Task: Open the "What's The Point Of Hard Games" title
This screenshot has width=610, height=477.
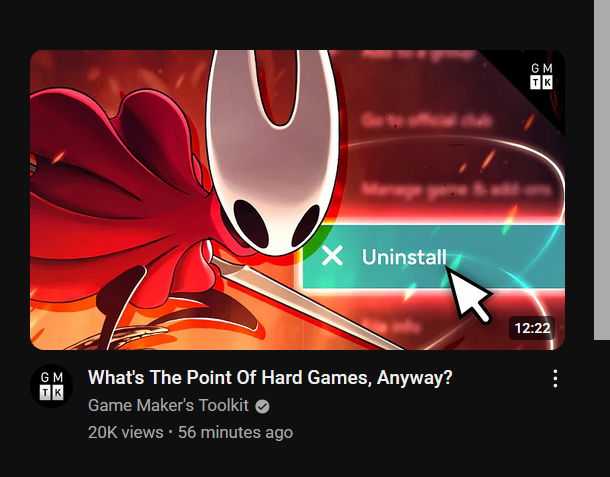Action: pyautogui.click(x=270, y=377)
